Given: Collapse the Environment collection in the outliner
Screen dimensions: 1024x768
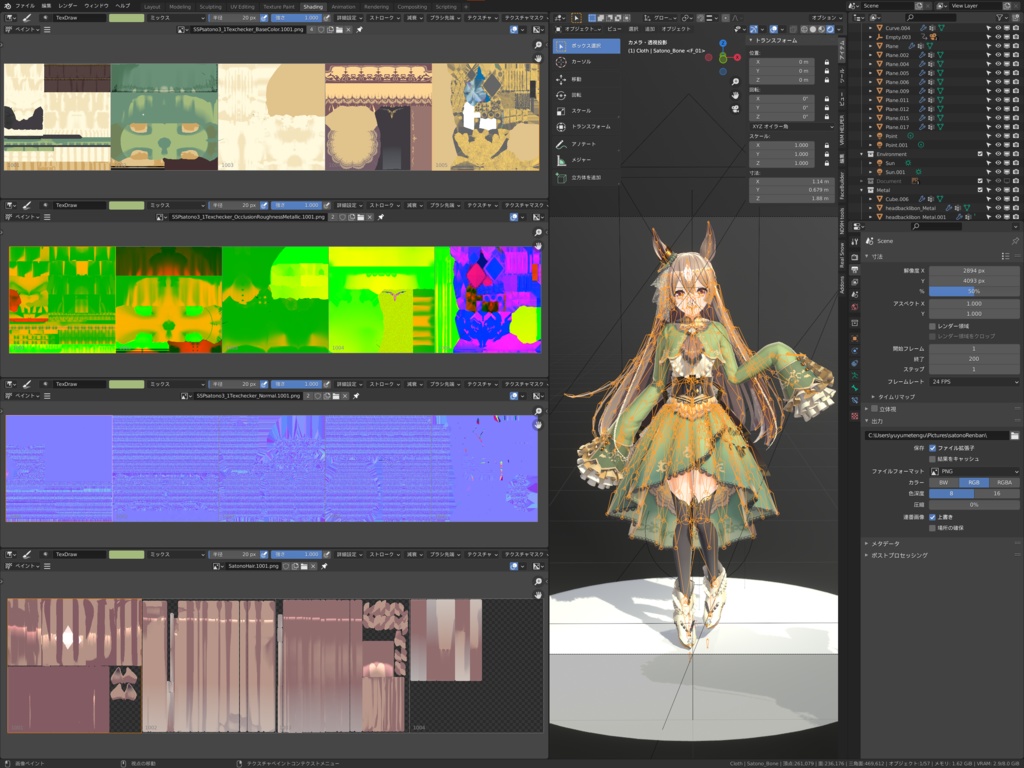Looking at the screenshot, I should point(862,154).
